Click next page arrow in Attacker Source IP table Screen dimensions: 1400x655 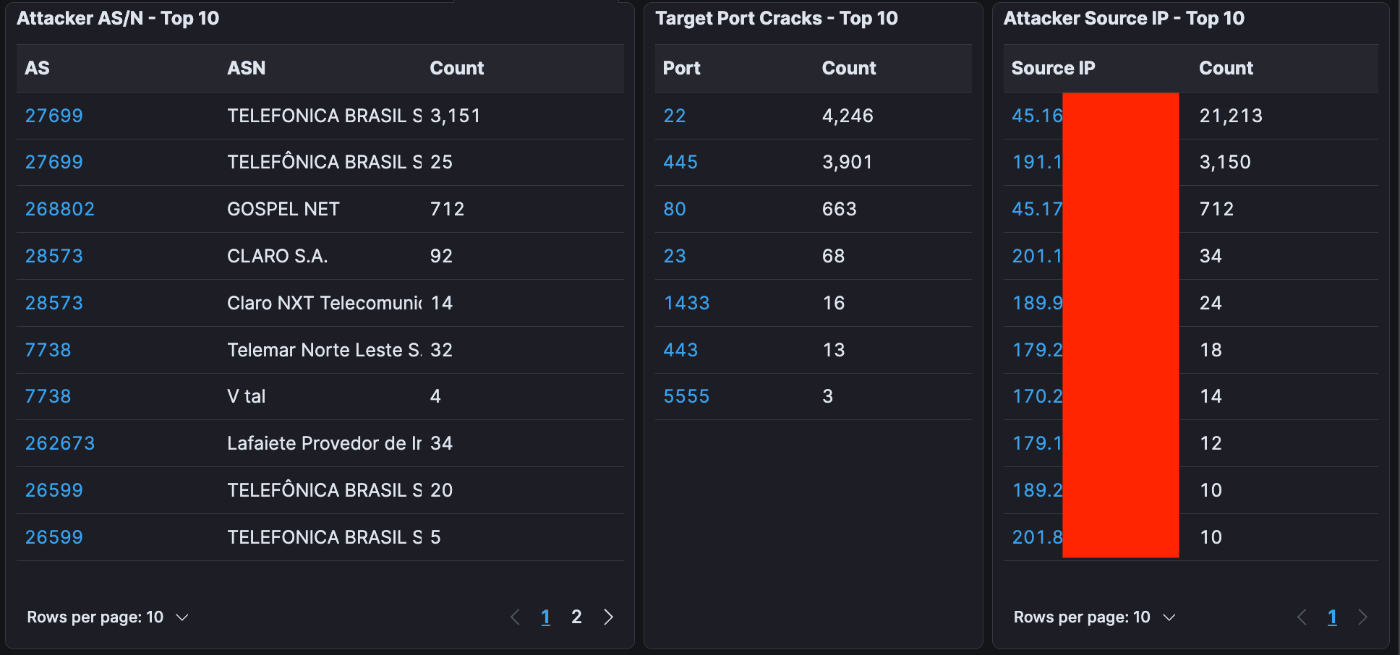pos(1361,617)
